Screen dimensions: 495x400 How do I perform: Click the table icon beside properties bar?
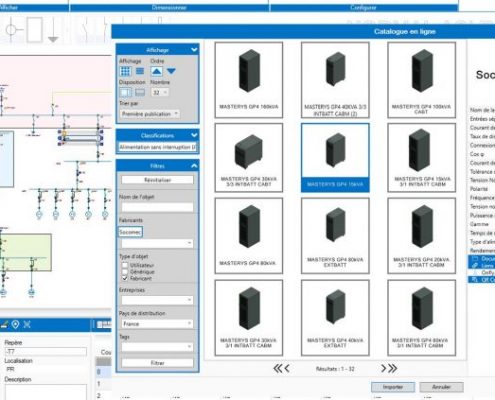click(x=104, y=324)
